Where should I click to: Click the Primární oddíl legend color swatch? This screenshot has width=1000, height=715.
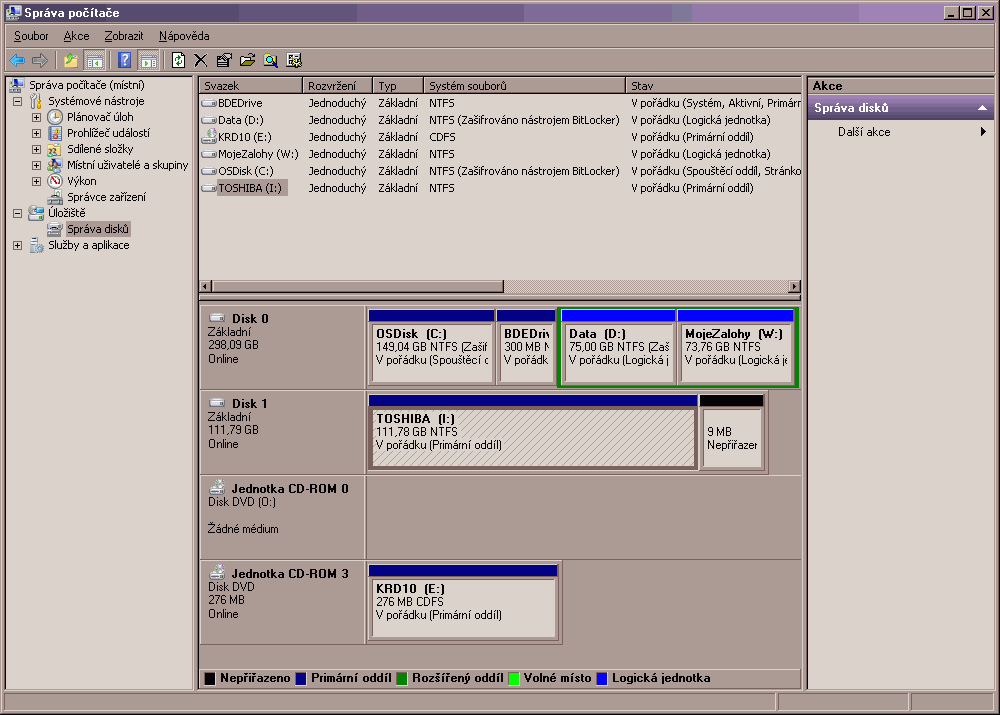pos(300,678)
